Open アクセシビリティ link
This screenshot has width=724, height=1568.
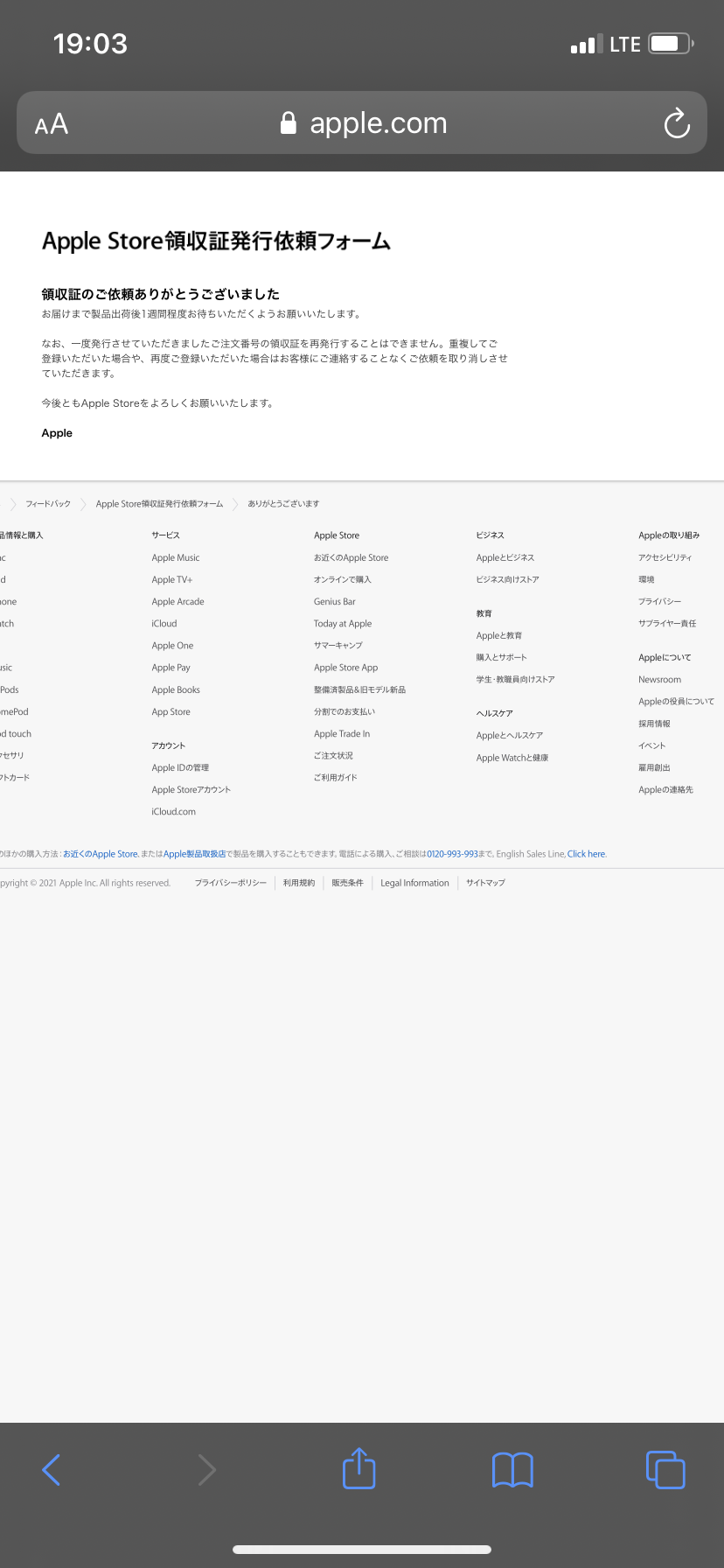(665, 558)
